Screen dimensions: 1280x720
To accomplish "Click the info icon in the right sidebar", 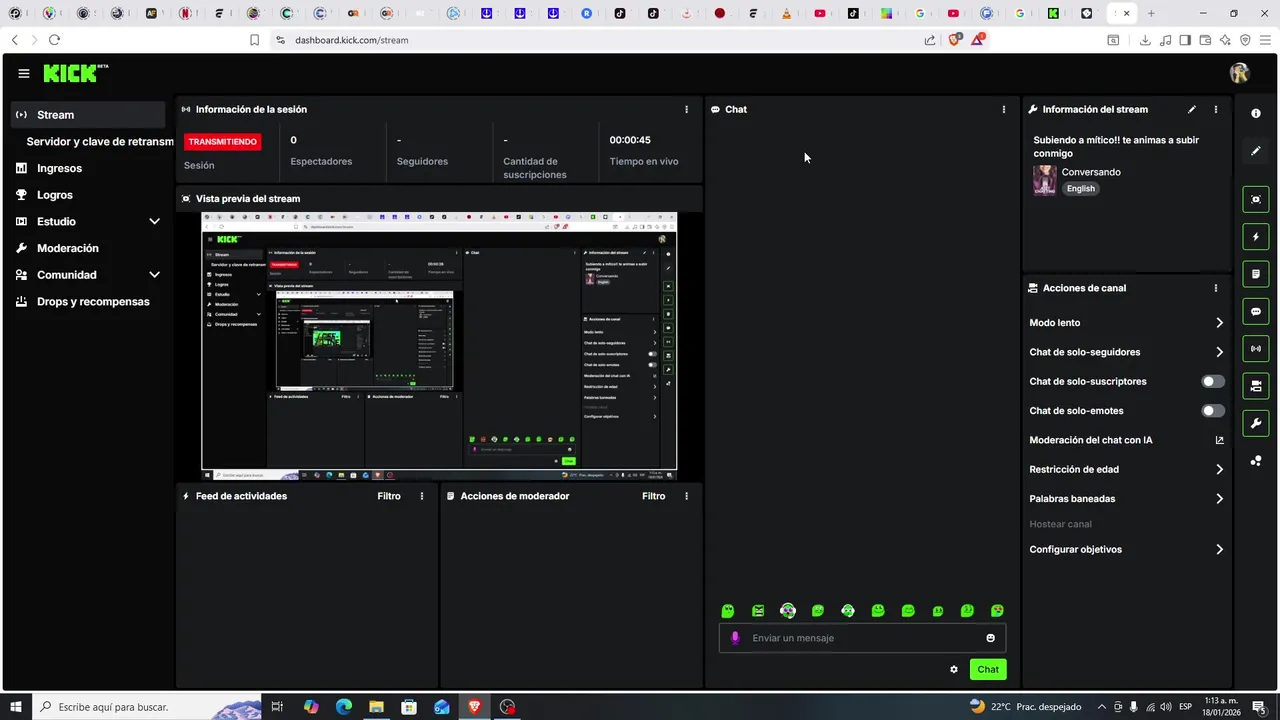I will [1256, 114].
